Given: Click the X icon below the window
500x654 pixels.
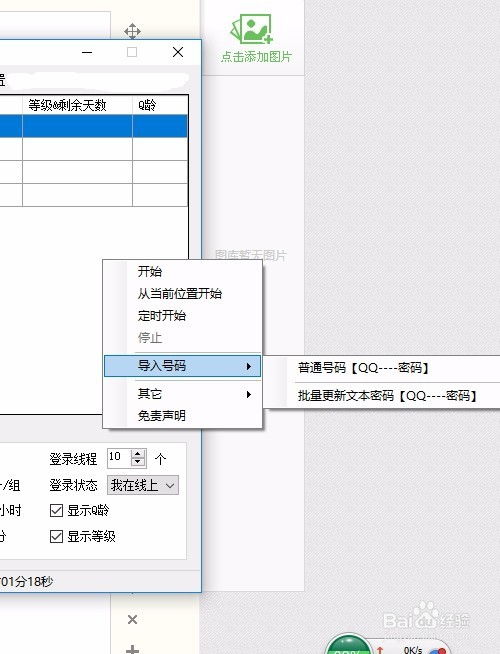Looking at the screenshot, I should pos(132,620).
